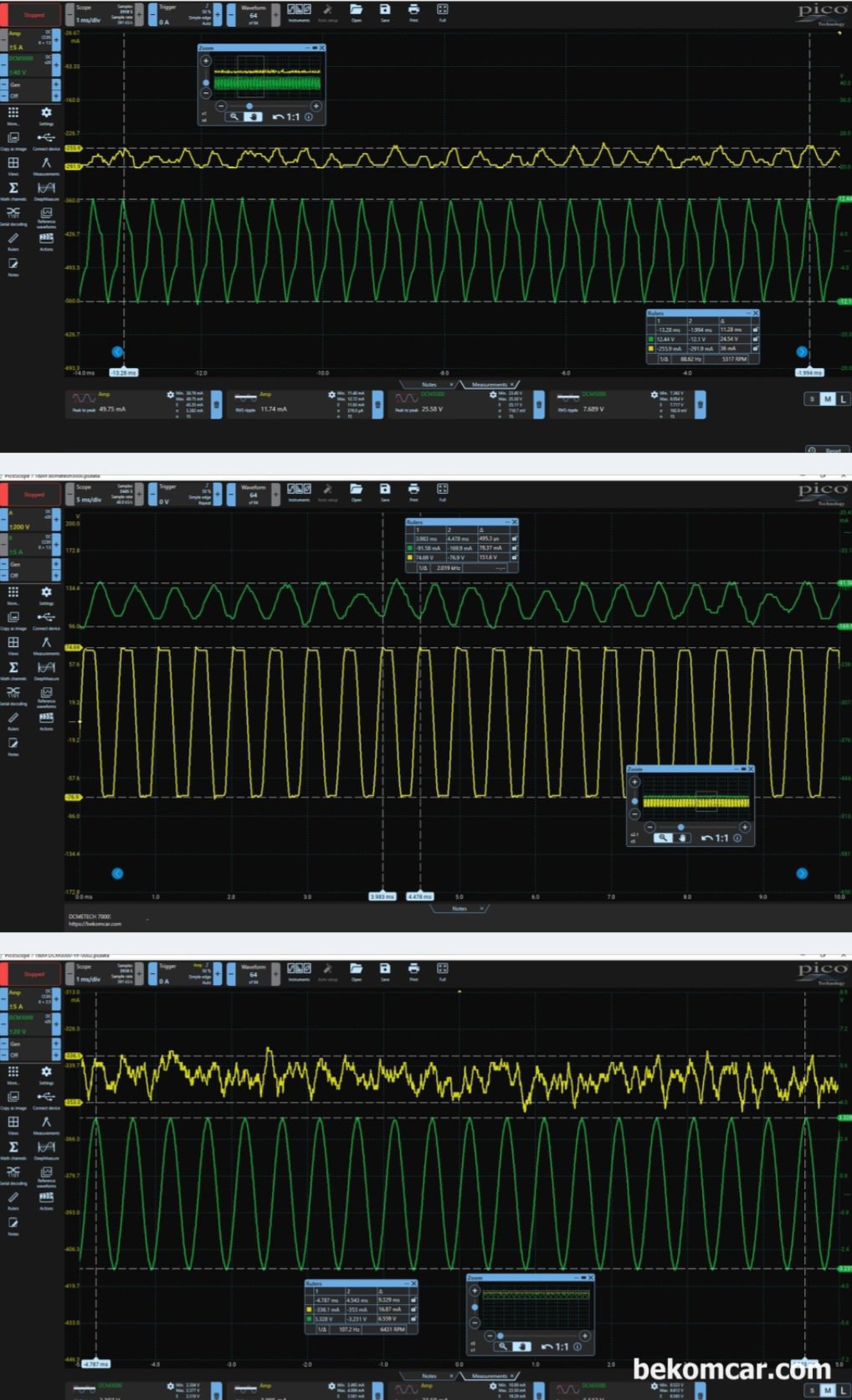
Task: Click Auto setup wand in top window
Action: pos(328,9)
